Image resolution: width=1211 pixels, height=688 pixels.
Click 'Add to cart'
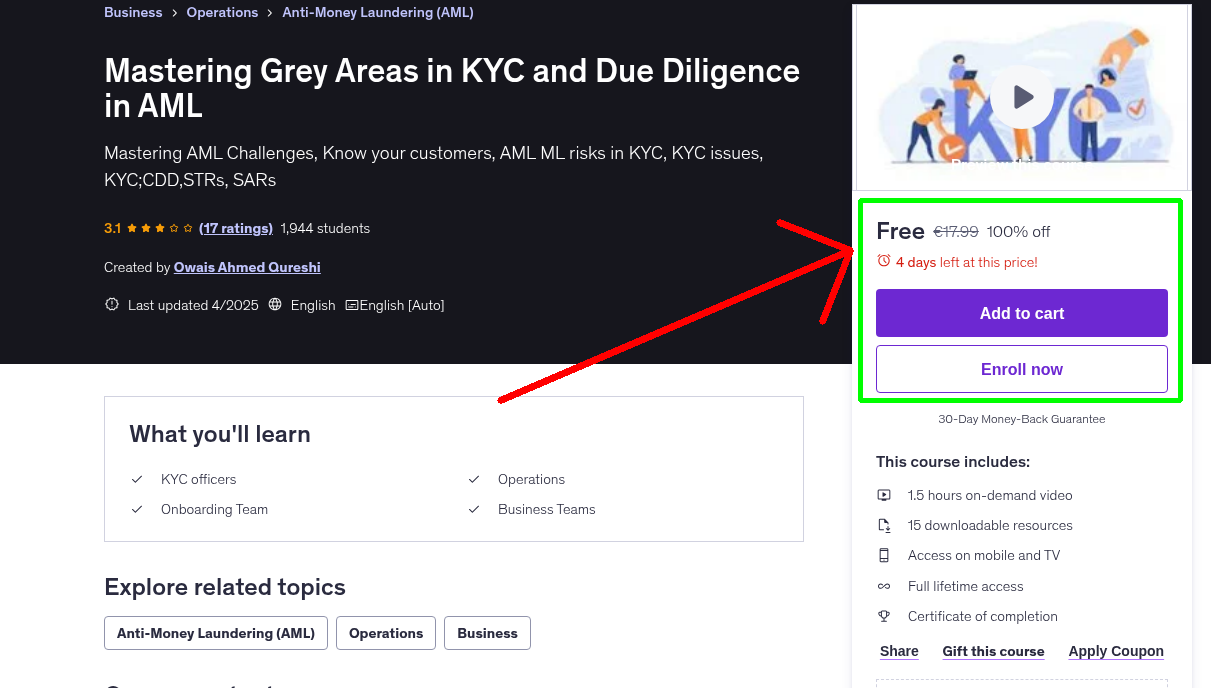[1021, 313]
